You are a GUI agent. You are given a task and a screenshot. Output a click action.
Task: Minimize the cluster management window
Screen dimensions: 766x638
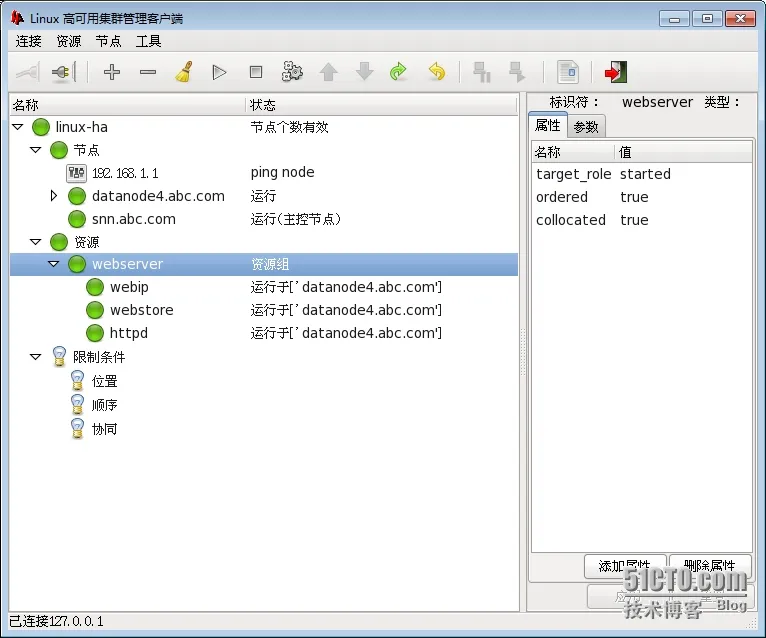tap(674, 19)
